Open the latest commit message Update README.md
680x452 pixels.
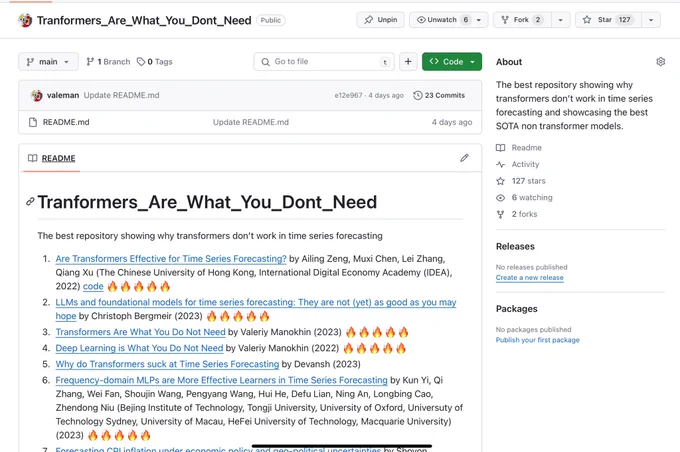click(x=121, y=95)
